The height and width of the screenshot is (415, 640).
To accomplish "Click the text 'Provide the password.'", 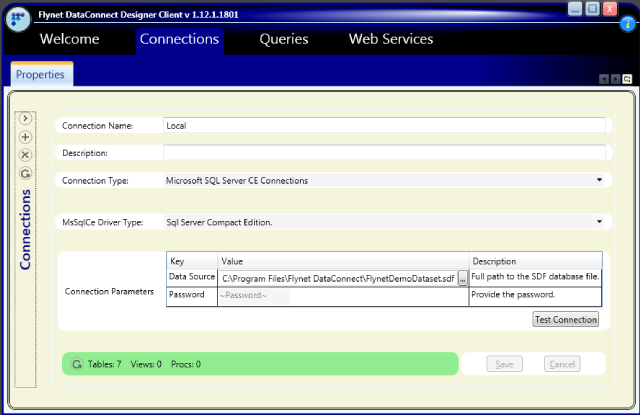I will point(513,295).
